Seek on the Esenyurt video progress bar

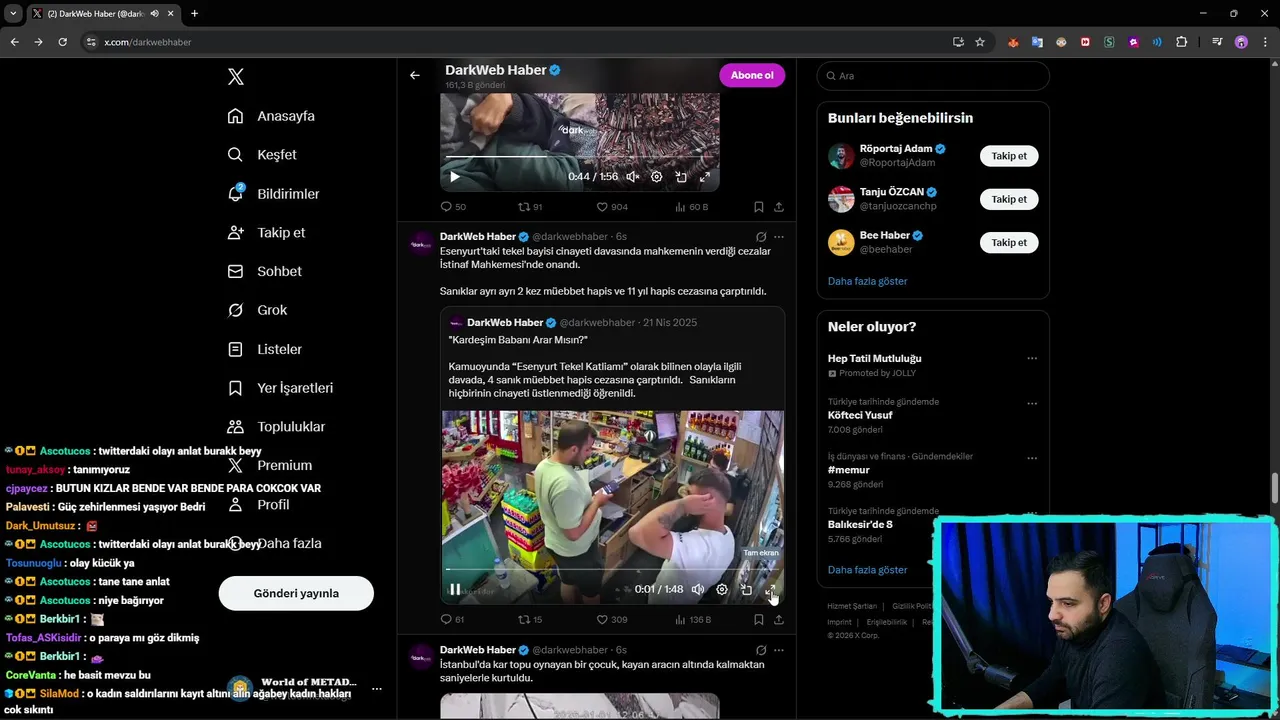point(612,570)
